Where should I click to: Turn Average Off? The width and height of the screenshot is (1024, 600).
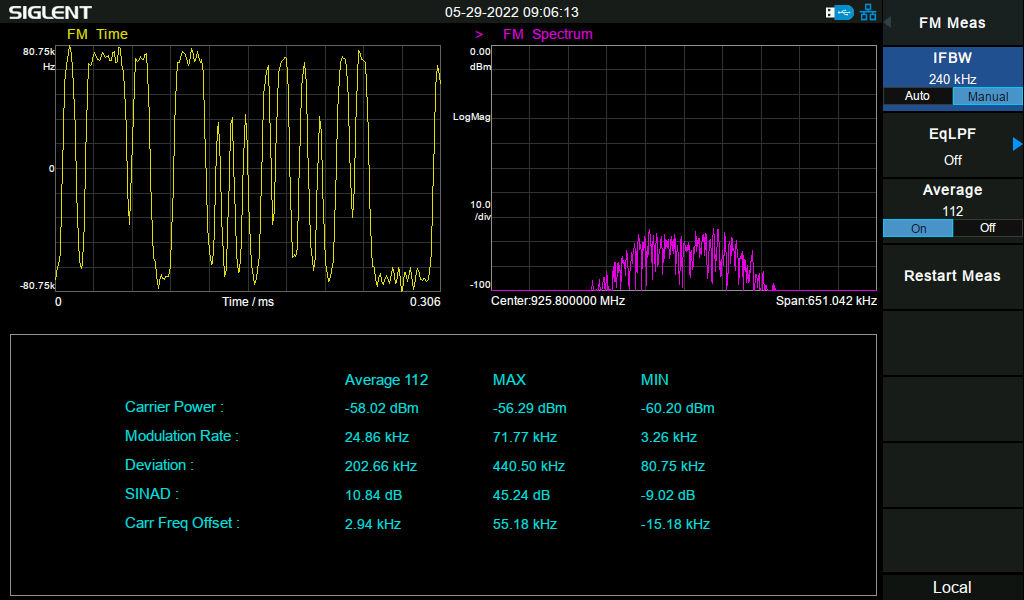click(x=987, y=228)
